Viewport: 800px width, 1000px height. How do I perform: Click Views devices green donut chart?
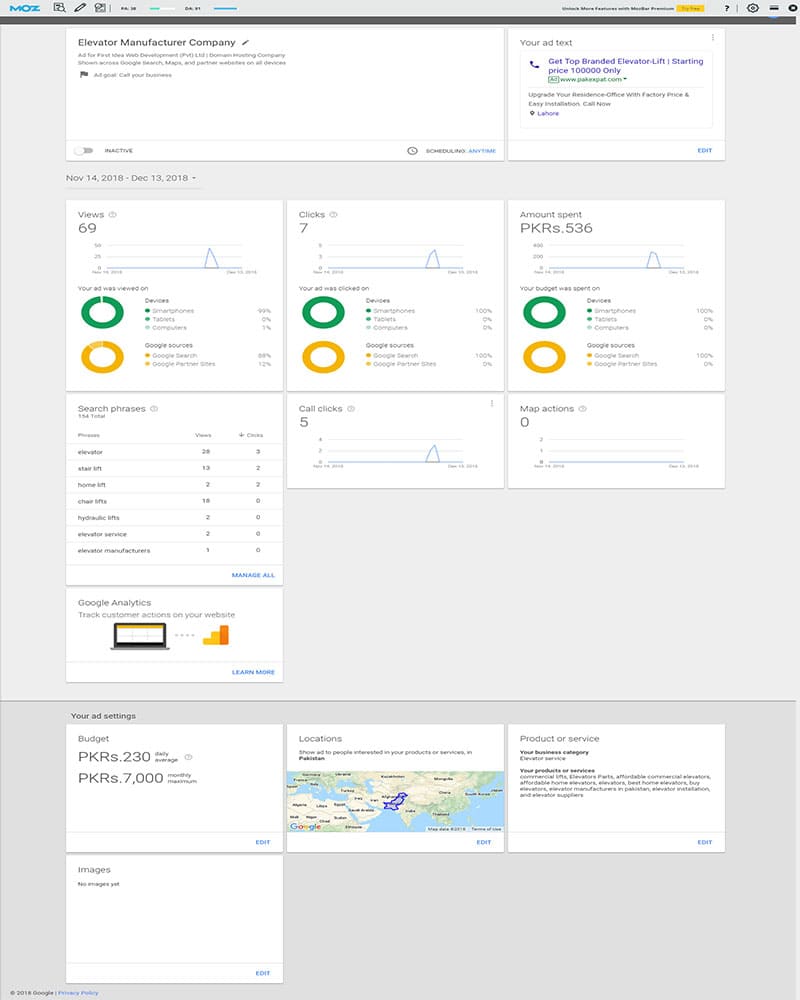click(102, 312)
